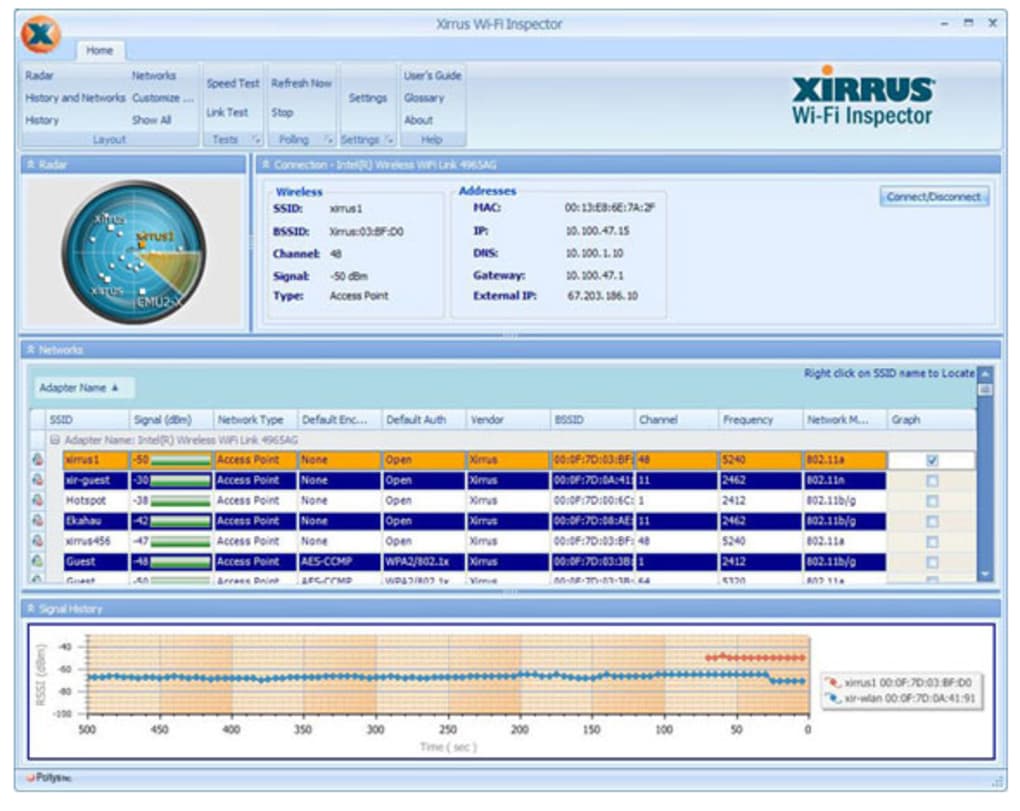
Task: Click the network icon beside xirrus1 row
Action: coord(38,460)
